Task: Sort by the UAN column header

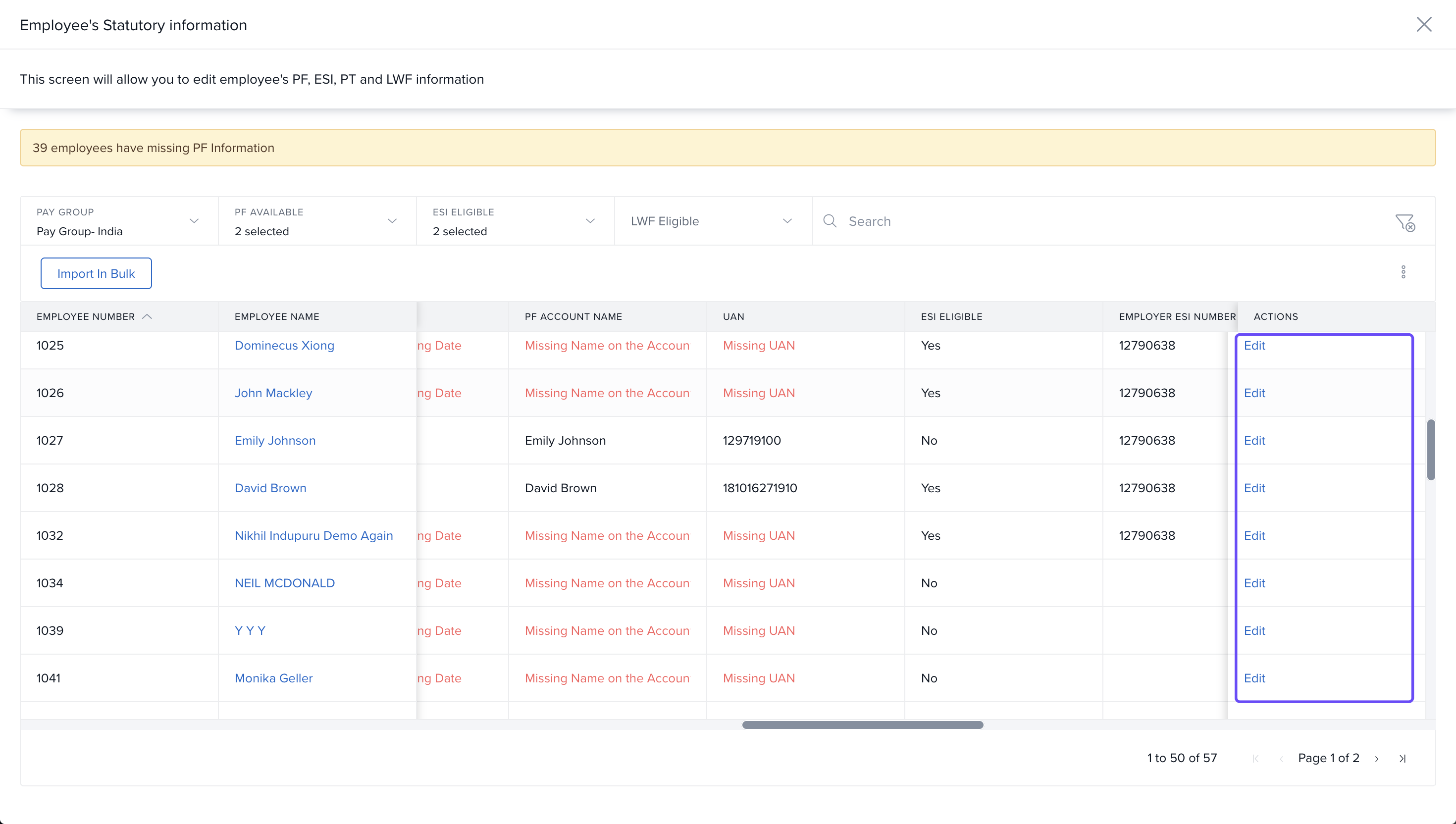Action: (x=733, y=316)
